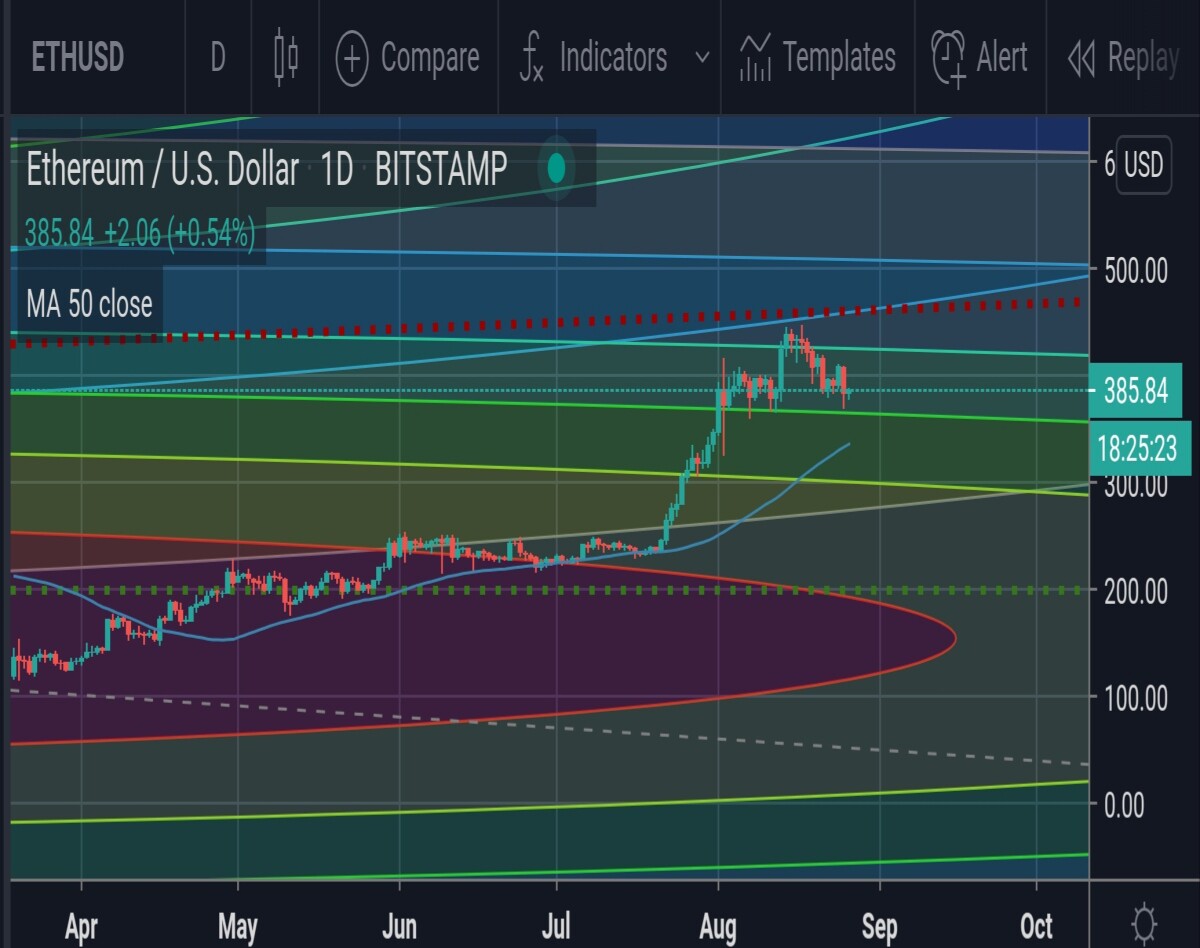The height and width of the screenshot is (948, 1200).
Task: Click the Replay rewind arrows icon
Action: click(1081, 58)
